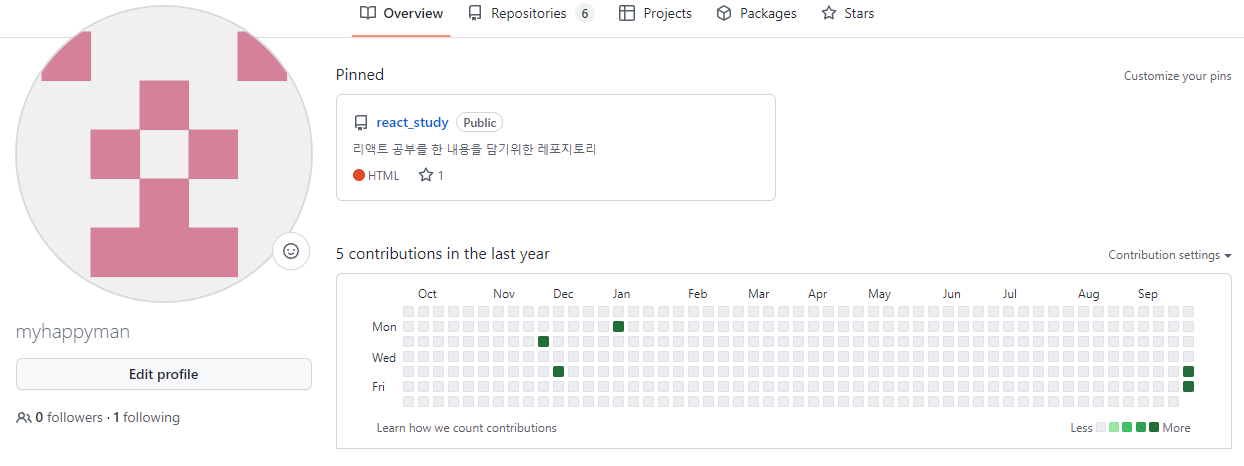Open the react_study repository link

coord(412,122)
